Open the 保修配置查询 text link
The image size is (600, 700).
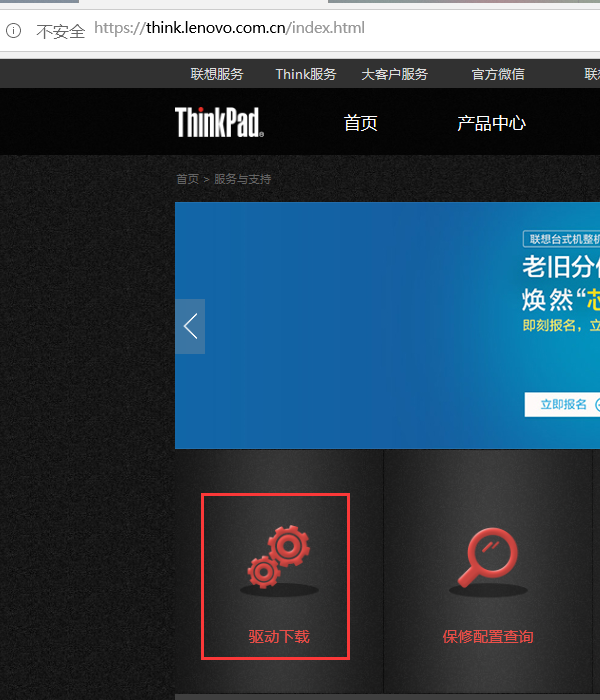click(488, 636)
